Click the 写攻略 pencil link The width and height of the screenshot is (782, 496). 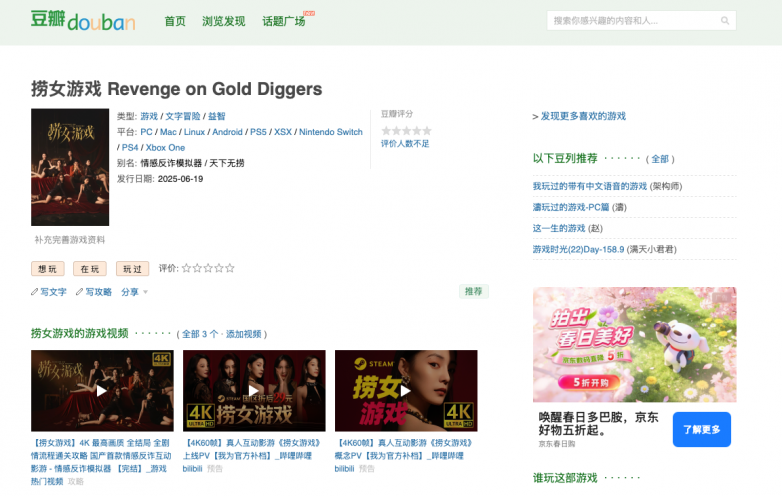[x=94, y=292]
